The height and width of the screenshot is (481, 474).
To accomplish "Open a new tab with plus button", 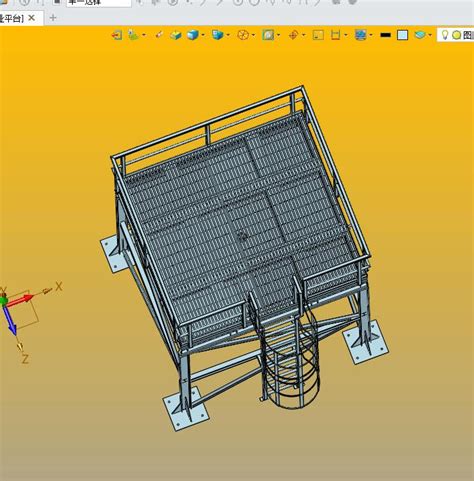I will point(53,18).
